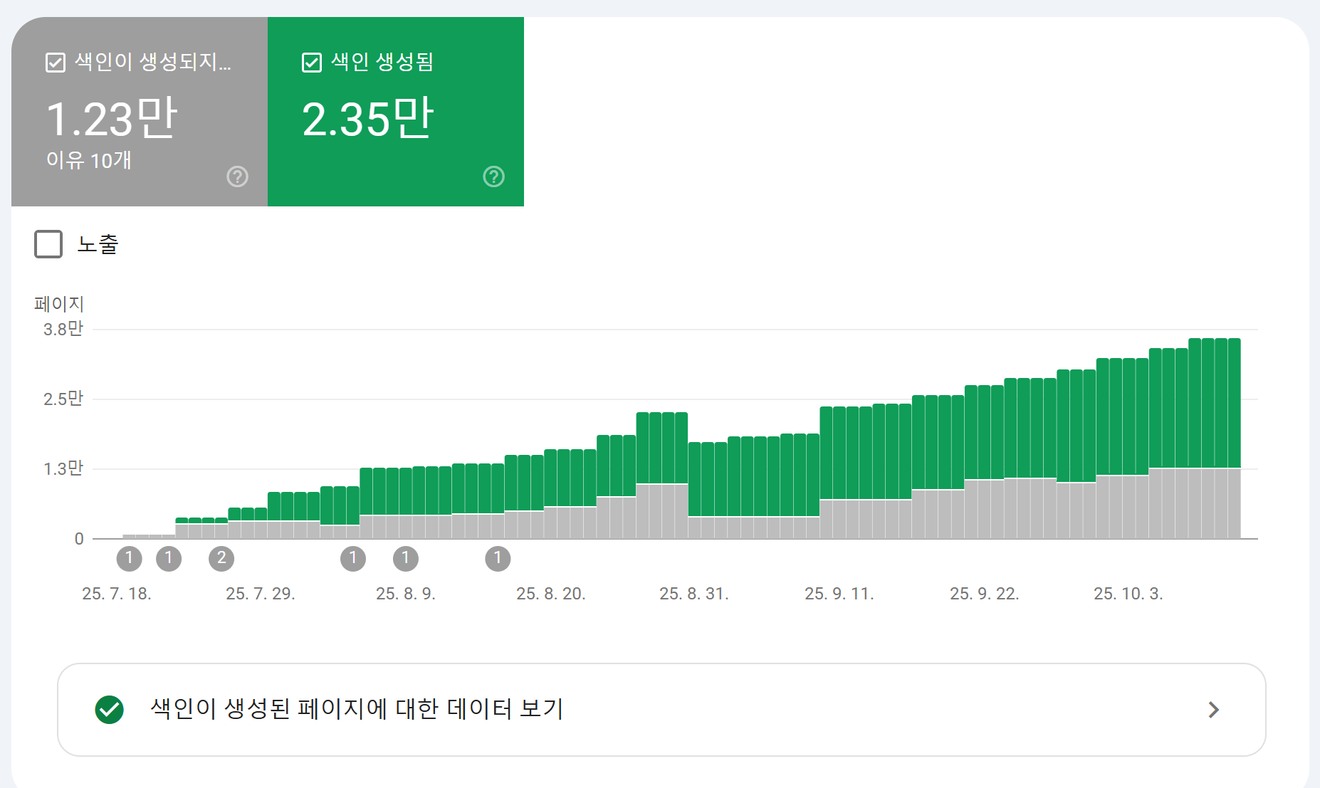Click the rightmost annotation marker under the chart

497,558
